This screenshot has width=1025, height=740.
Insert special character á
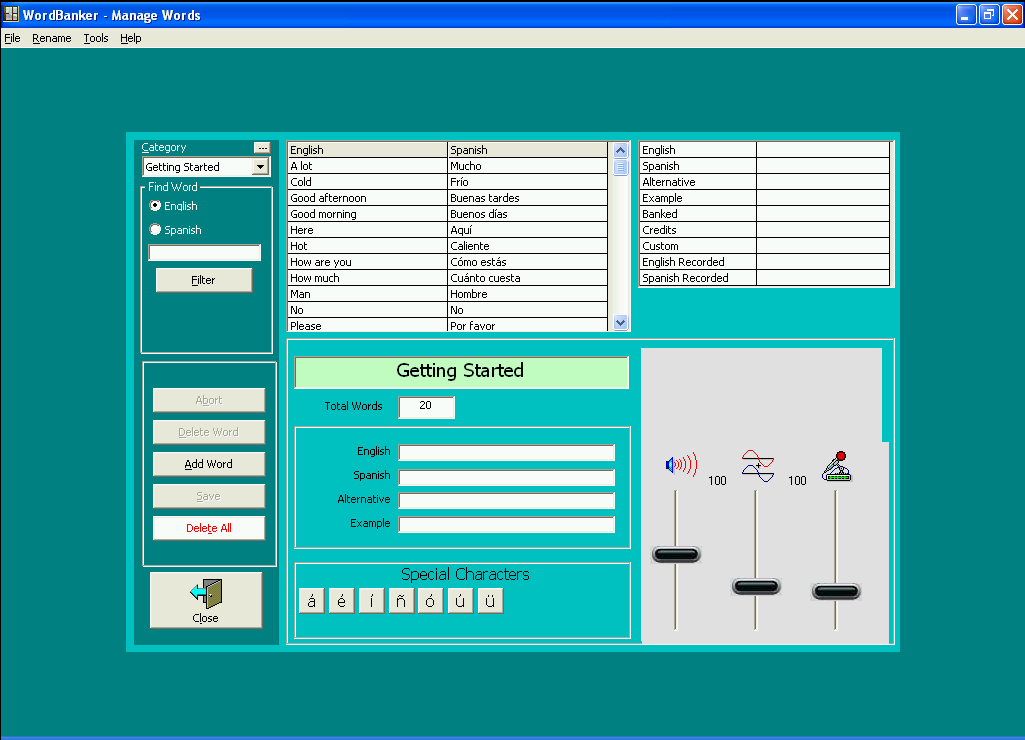click(x=312, y=601)
